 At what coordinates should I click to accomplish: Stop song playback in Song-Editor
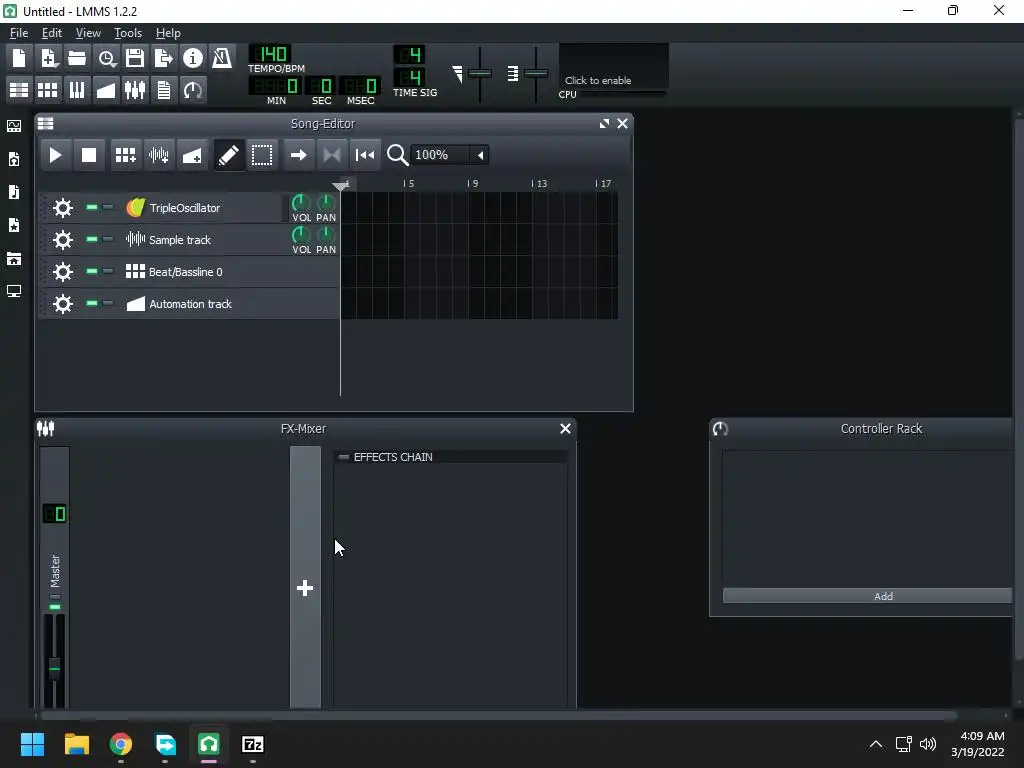click(89, 155)
